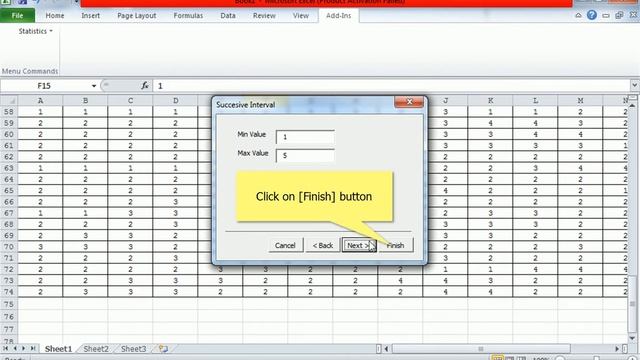Switch to Sheet3 worksheet tab
Image resolution: width=640 pixels, height=360 pixels.
click(133, 349)
